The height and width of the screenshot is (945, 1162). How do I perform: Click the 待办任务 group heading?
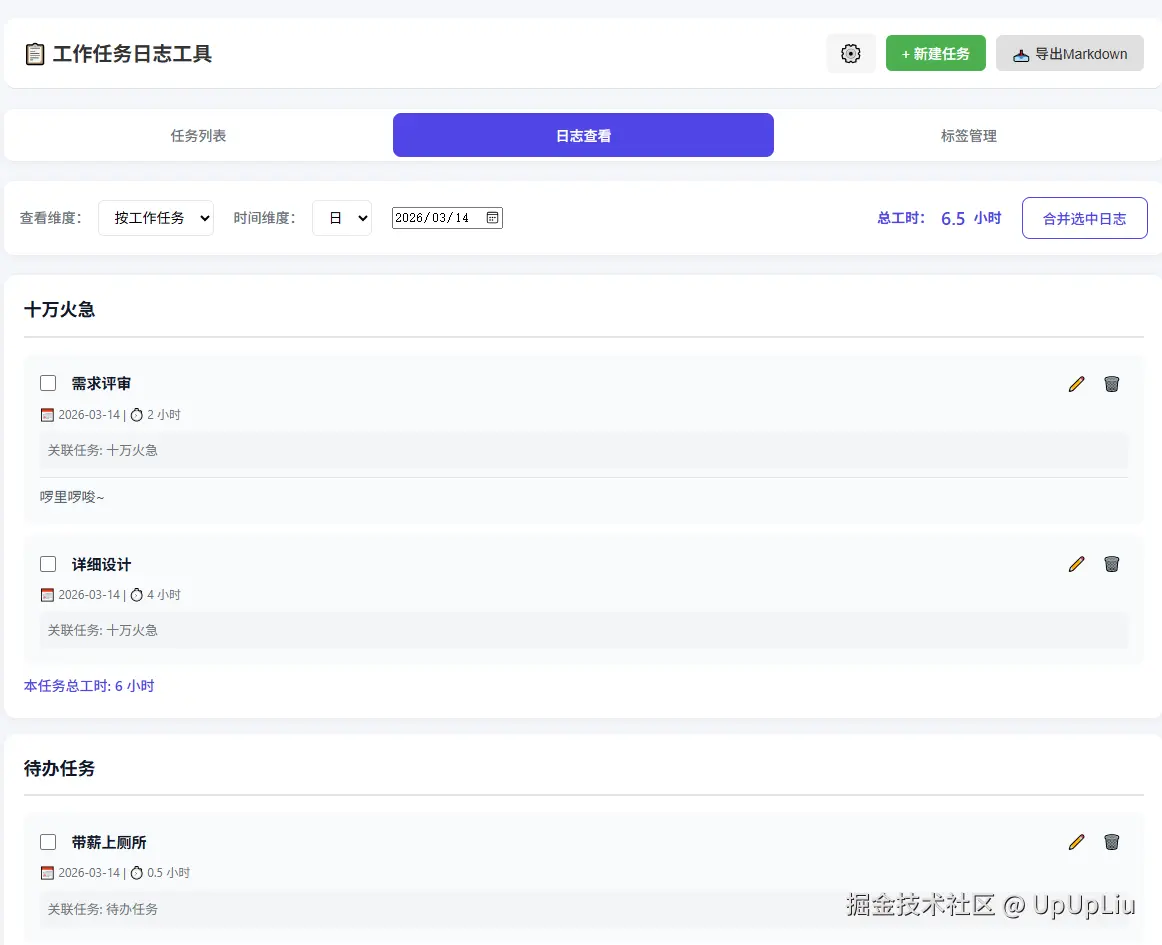[59, 769]
